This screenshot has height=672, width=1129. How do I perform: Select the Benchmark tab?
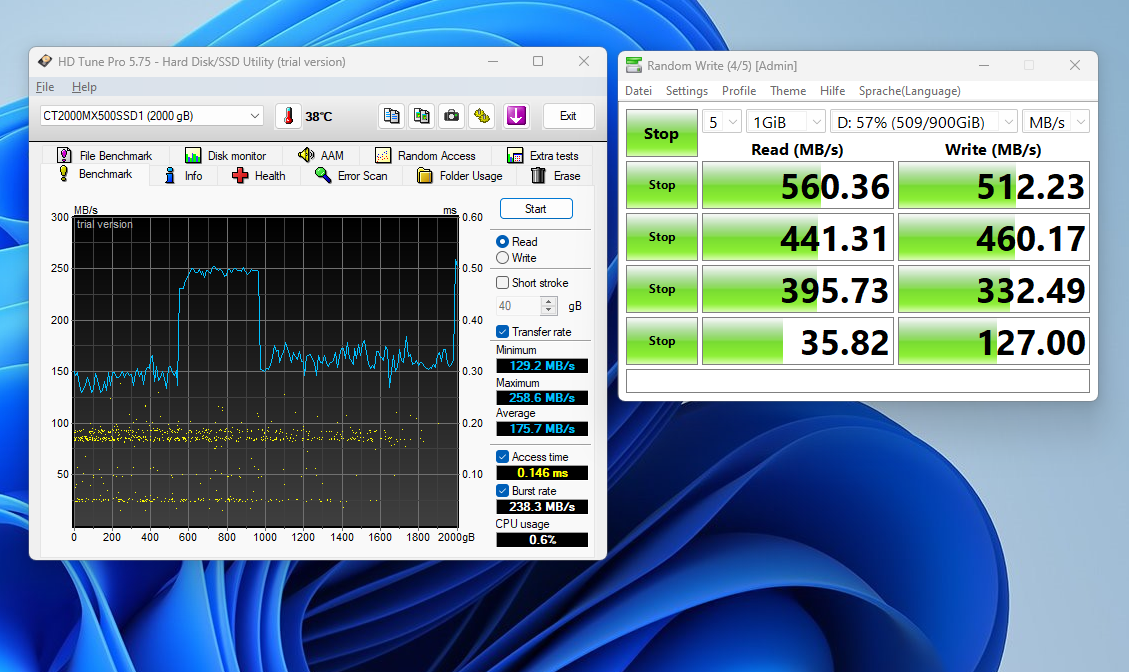[x=96, y=174]
